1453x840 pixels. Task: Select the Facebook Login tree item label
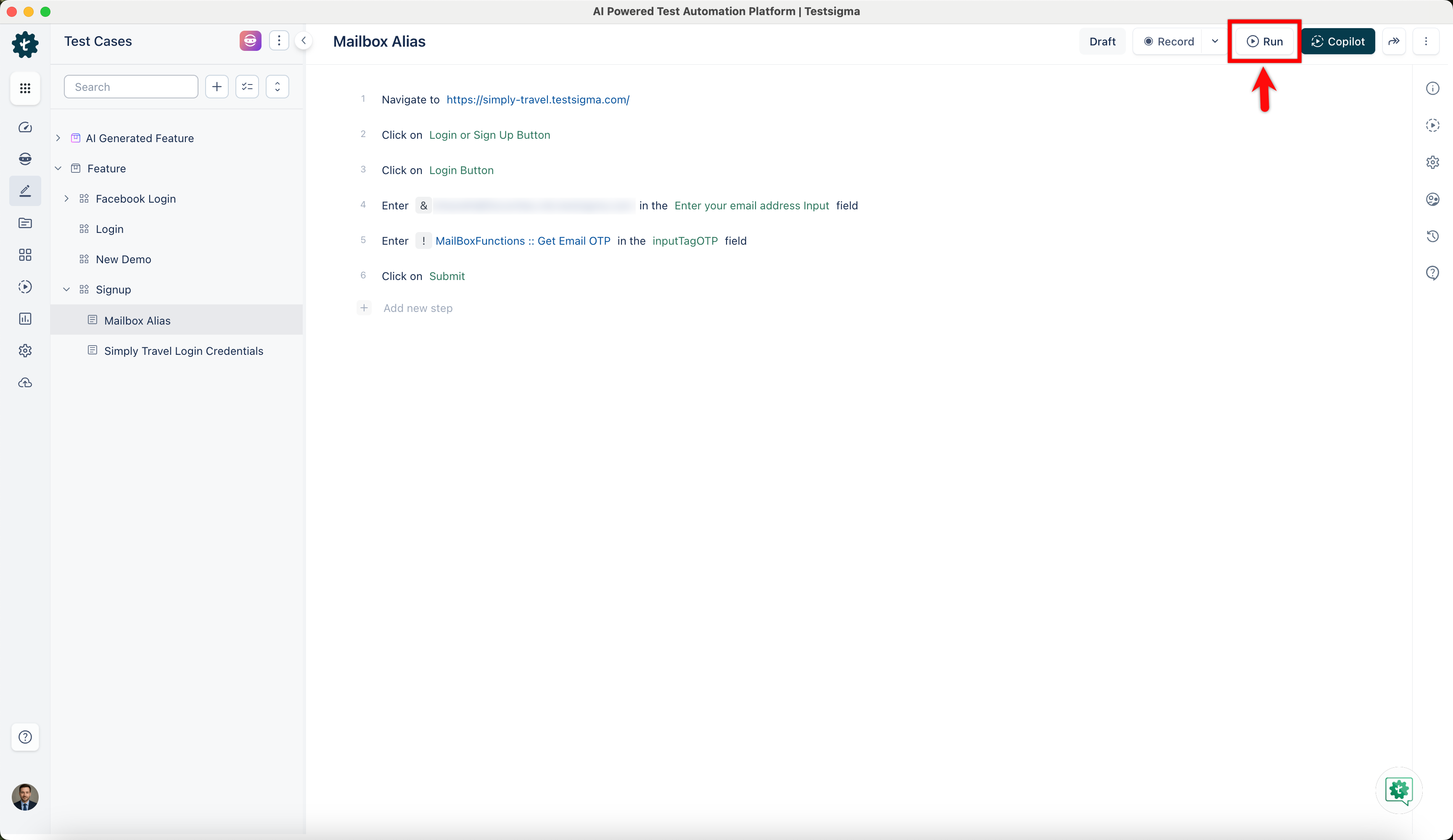135,199
